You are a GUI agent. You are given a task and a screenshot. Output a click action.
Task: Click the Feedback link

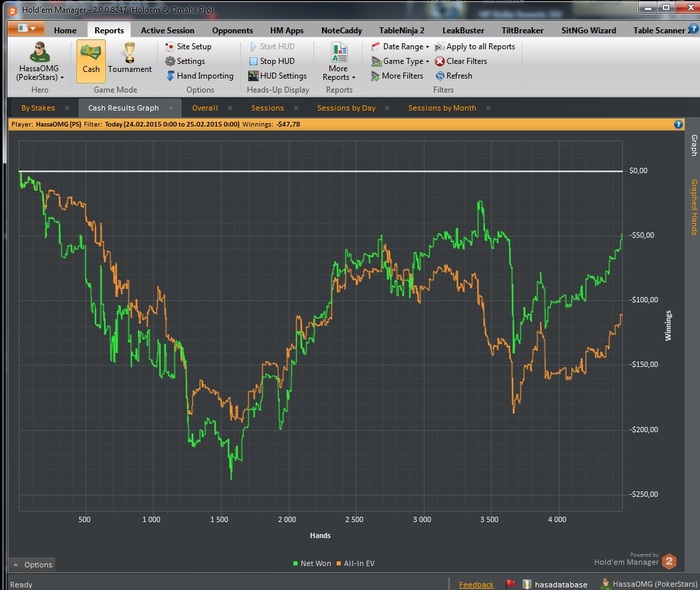click(476, 584)
